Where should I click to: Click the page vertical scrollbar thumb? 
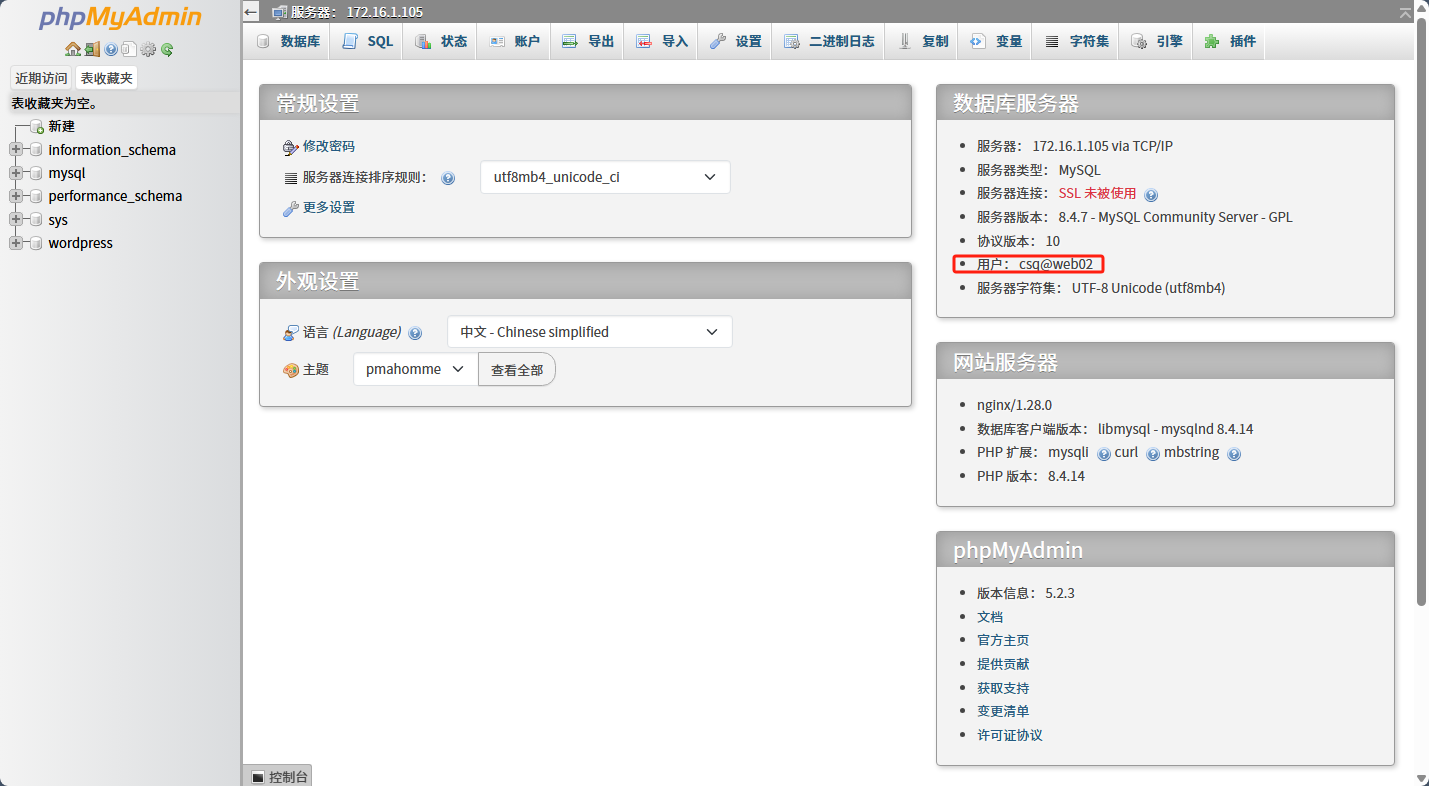click(x=1422, y=312)
